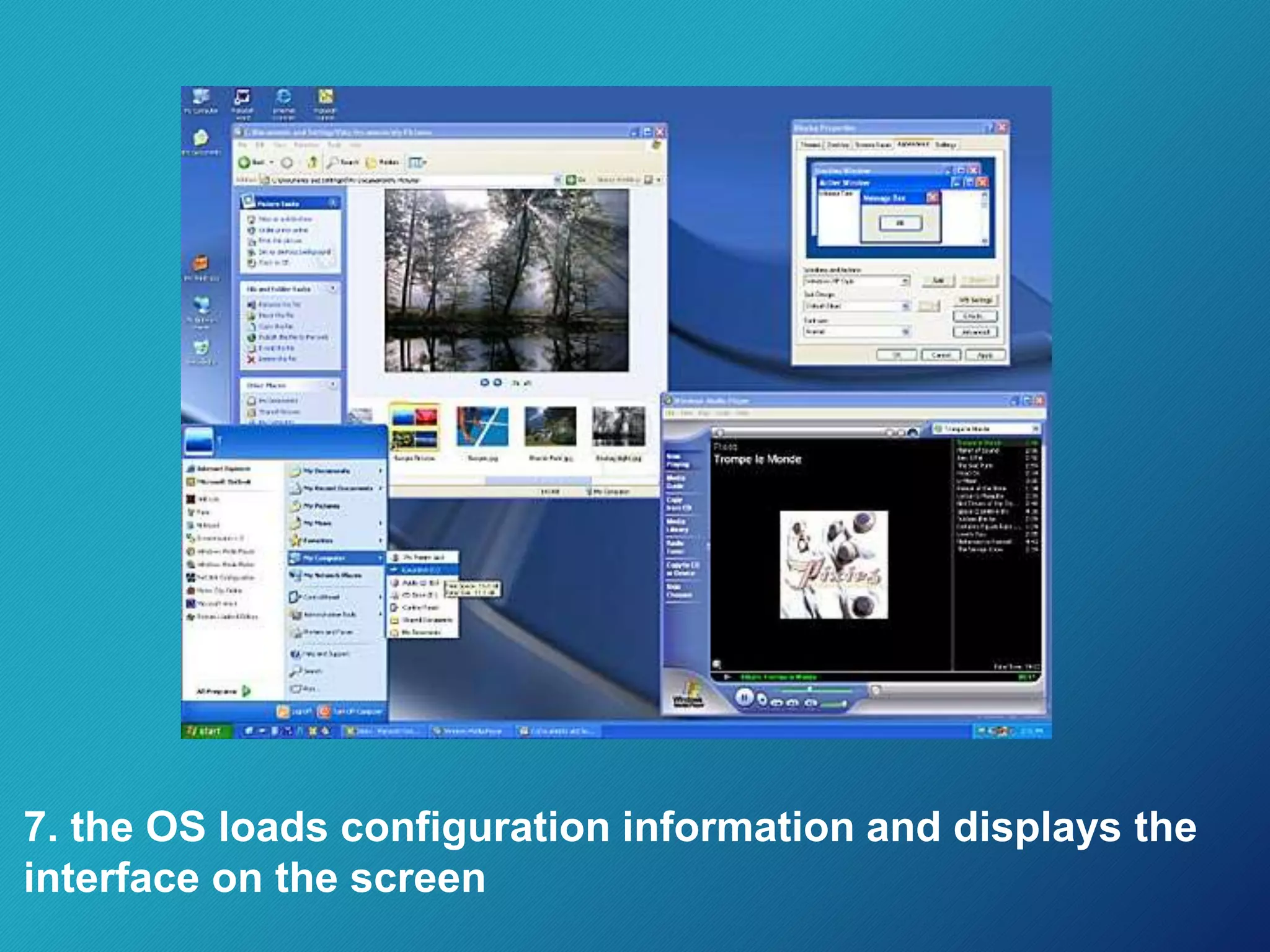Click Apply button in Display Properties
Screen dimensions: 1270x952
point(985,355)
